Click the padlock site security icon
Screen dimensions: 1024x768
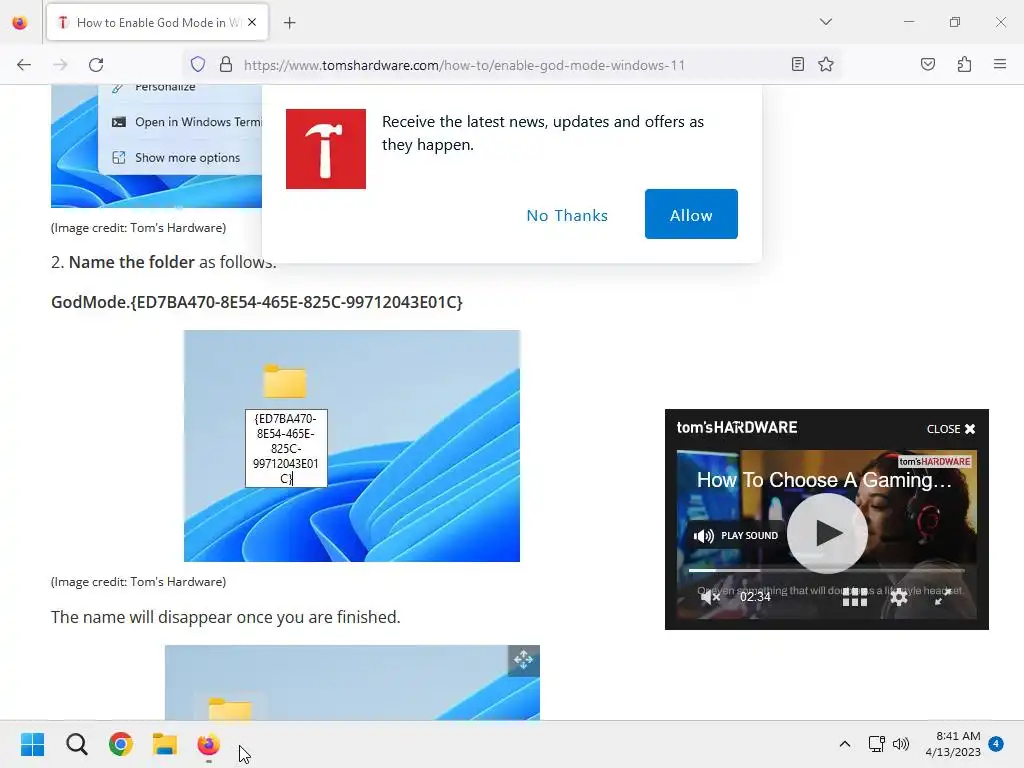(x=226, y=65)
